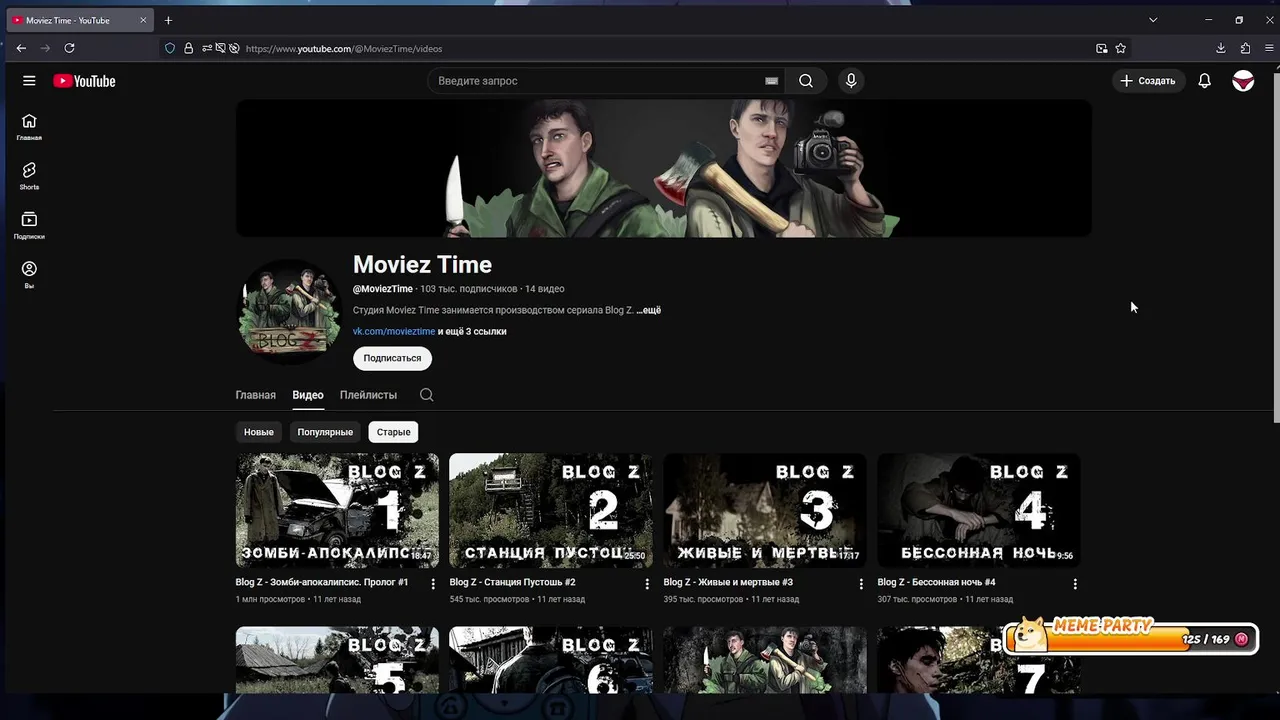
Task: Select the Старые sort chip
Action: point(393,432)
